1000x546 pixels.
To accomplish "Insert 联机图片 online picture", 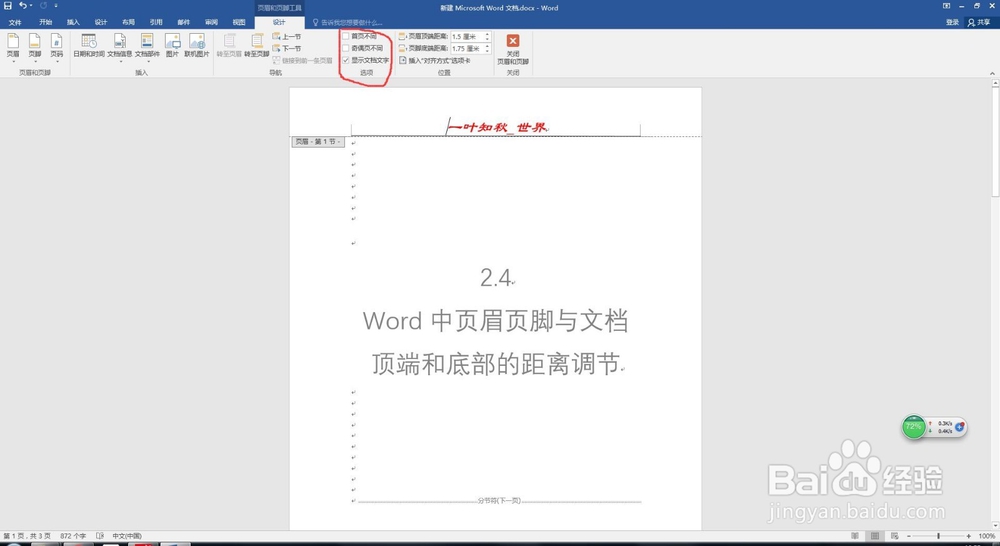I will (x=196, y=46).
